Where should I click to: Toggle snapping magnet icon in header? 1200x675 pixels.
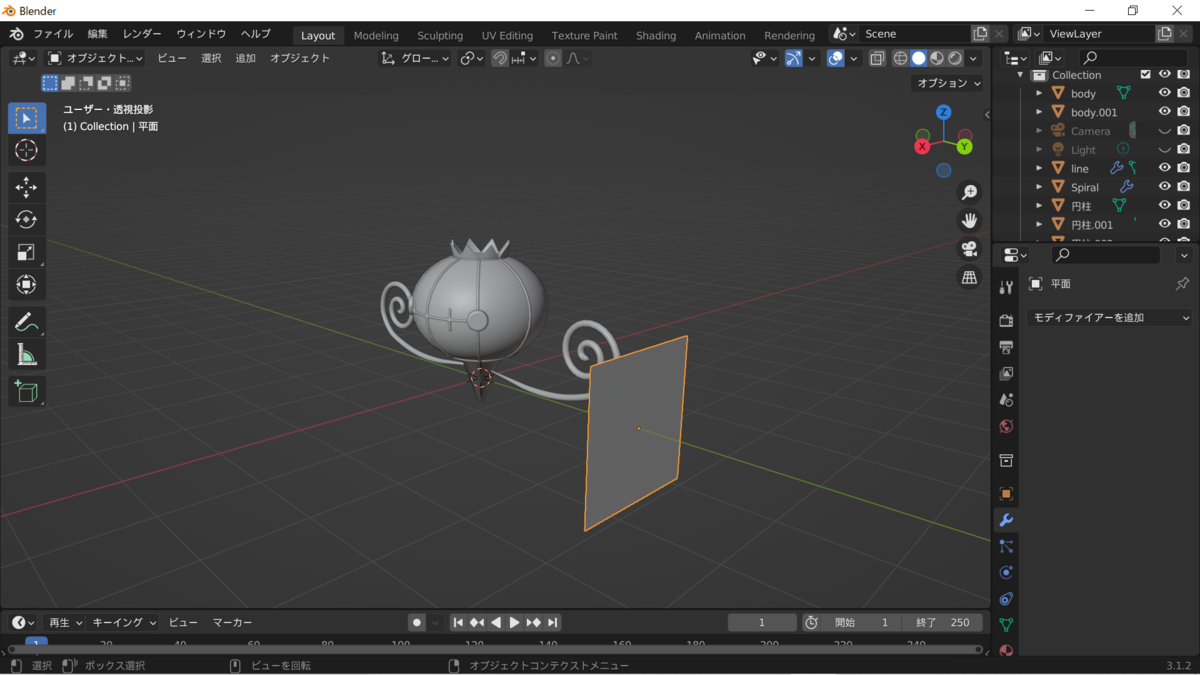499,58
